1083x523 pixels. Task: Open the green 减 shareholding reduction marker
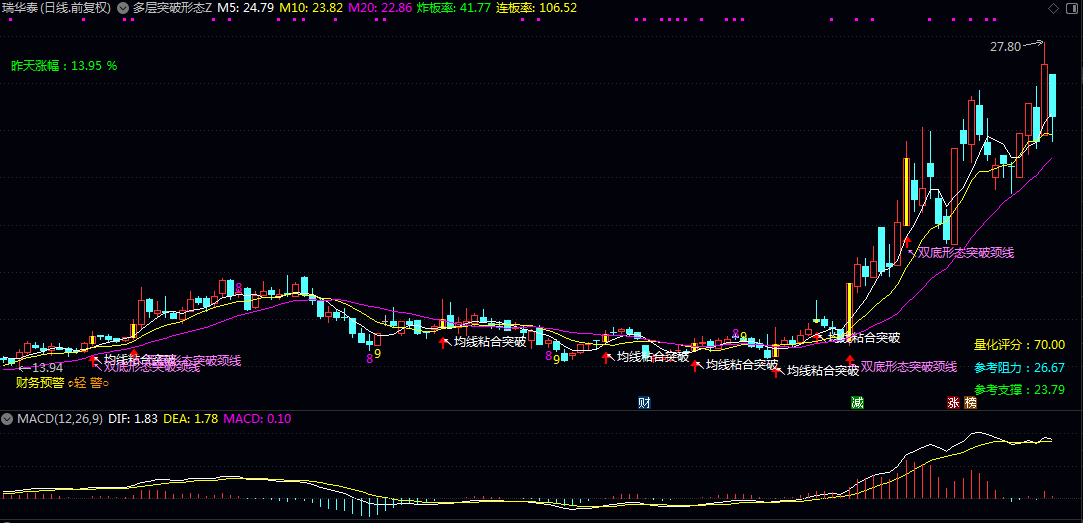[857, 403]
